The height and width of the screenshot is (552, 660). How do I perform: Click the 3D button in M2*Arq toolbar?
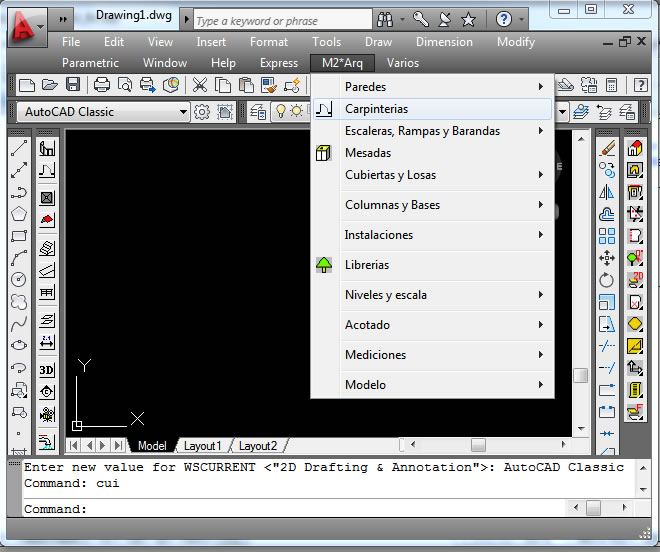47,369
